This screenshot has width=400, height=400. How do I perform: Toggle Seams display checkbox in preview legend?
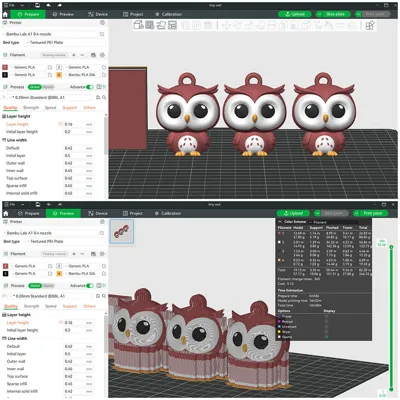326,337
